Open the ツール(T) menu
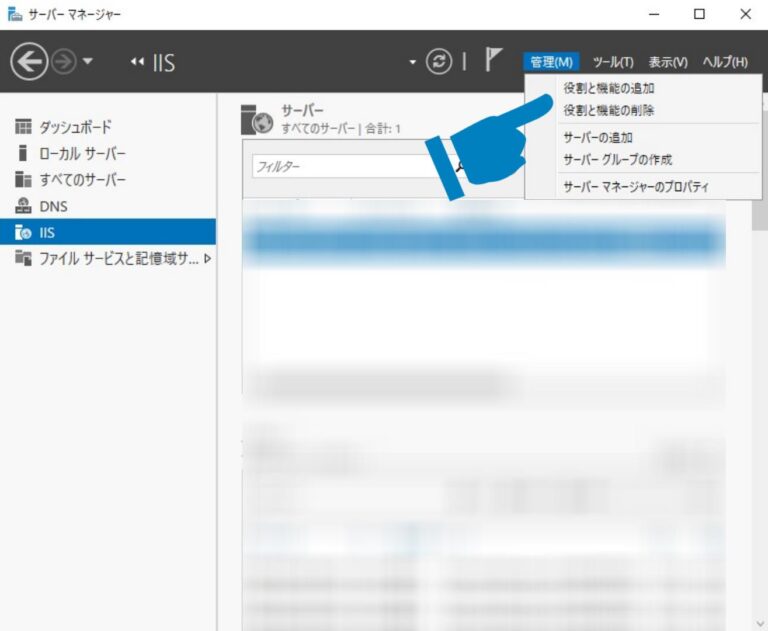Viewport: 768px width, 631px height. coord(613,62)
